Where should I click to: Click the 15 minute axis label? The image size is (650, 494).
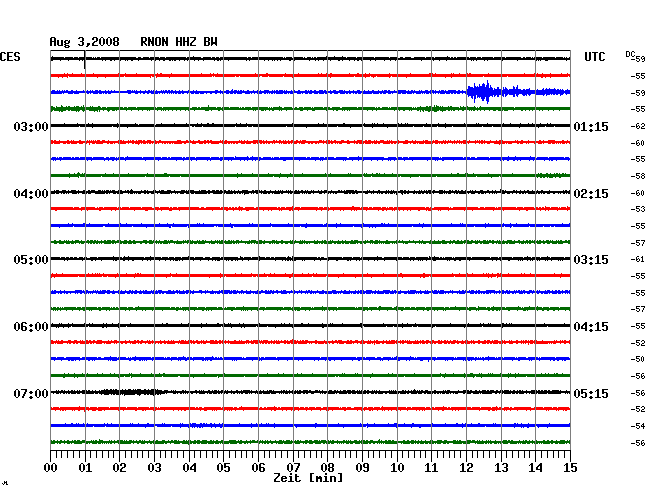pos(570,468)
